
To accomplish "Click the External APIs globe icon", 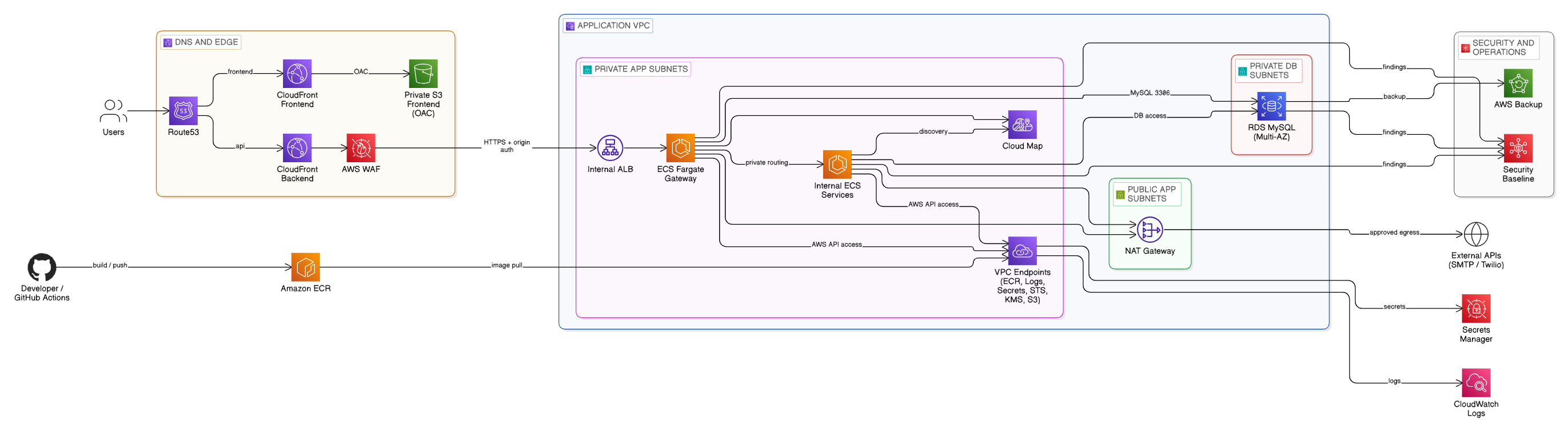I will point(1475,234).
